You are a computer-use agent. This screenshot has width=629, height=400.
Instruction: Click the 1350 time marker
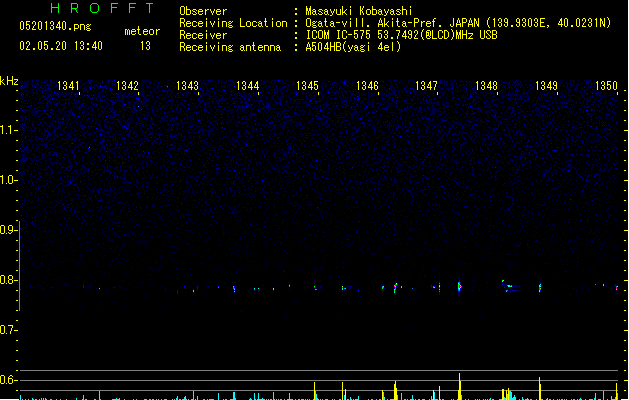click(606, 86)
